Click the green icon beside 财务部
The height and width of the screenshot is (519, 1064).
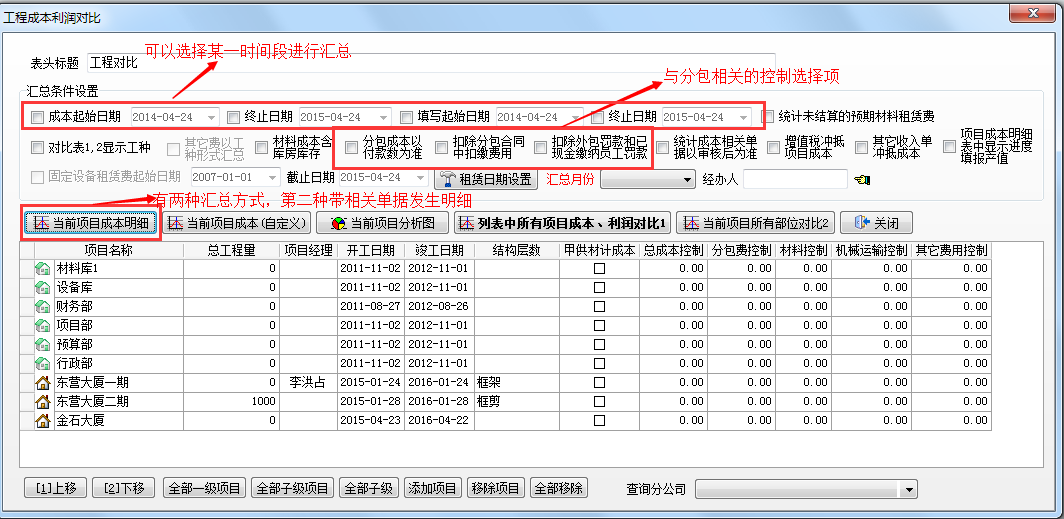[x=43, y=306]
